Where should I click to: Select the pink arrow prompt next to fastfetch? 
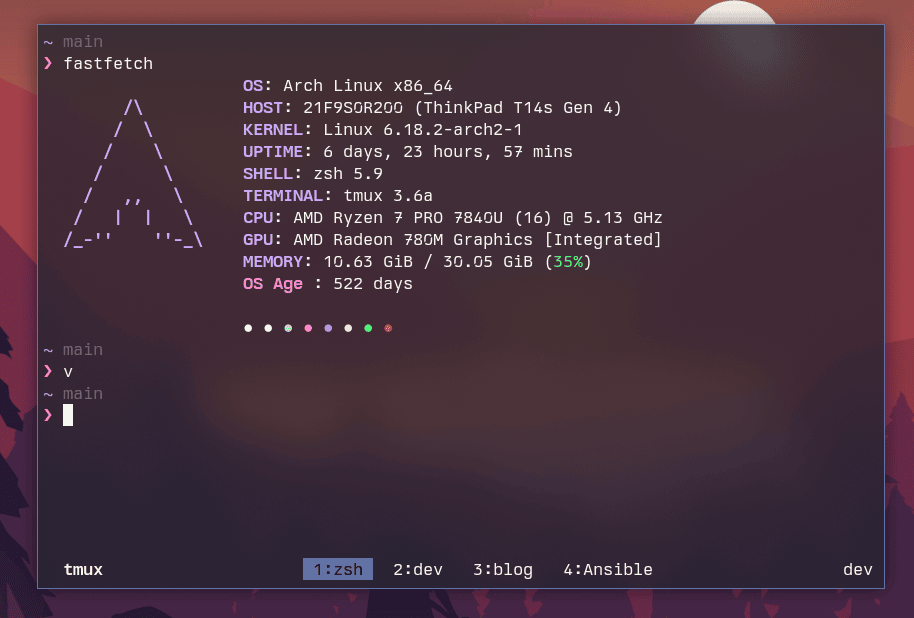(x=47, y=63)
